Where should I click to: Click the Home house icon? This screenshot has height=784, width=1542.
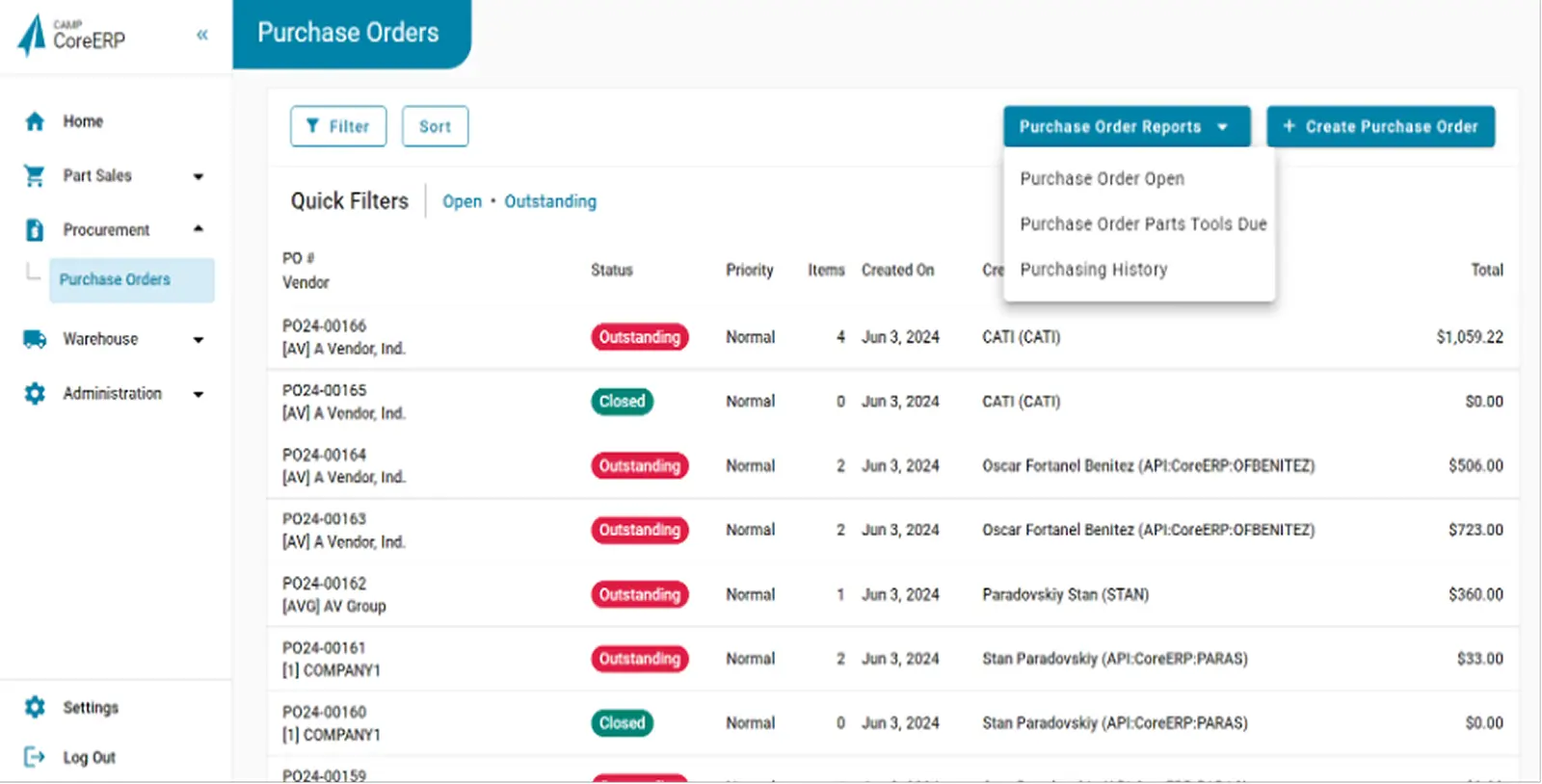[x=35, y=121]
